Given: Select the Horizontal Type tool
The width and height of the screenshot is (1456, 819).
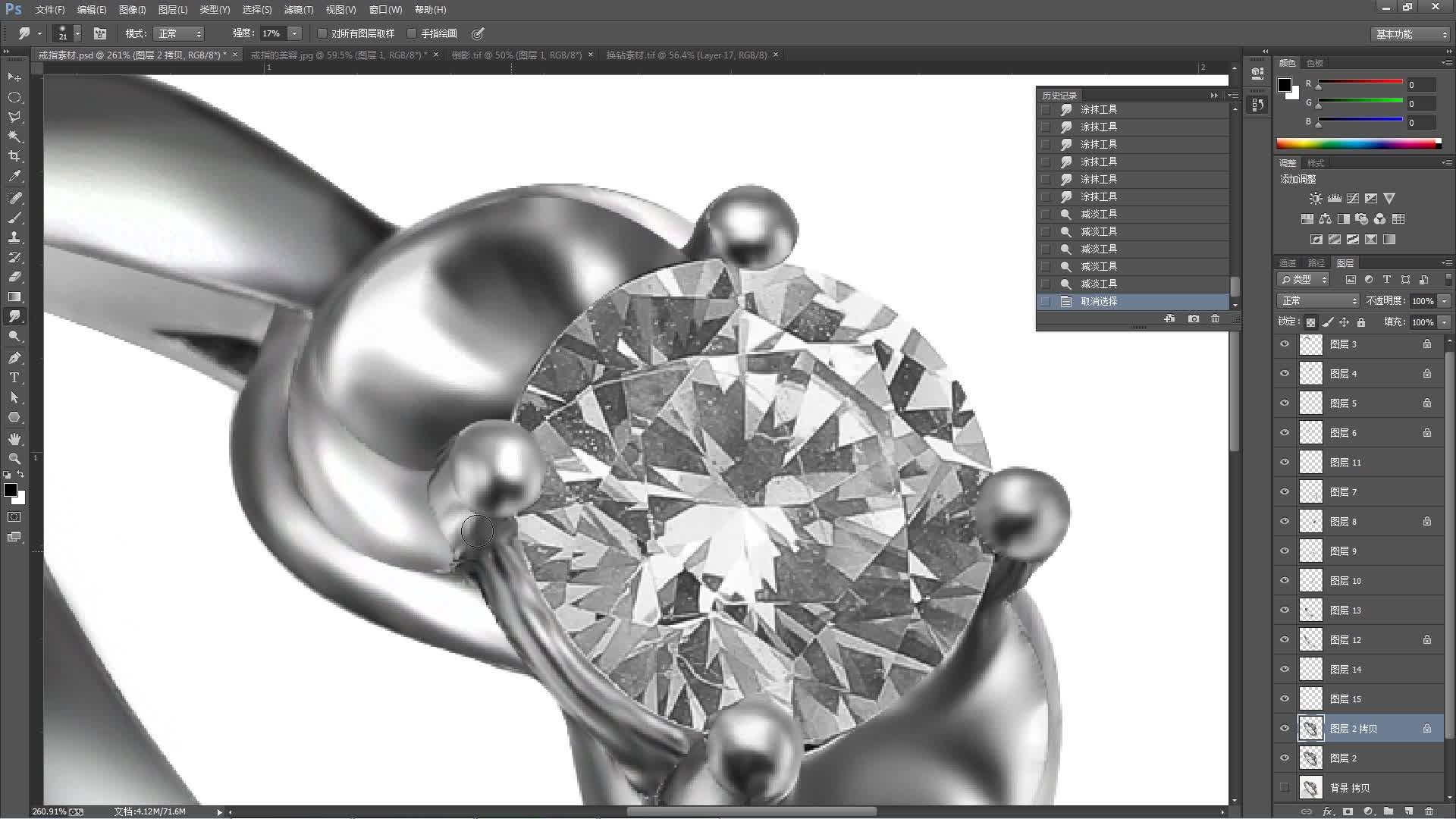Looking at the screenshot, I should 14,378.
